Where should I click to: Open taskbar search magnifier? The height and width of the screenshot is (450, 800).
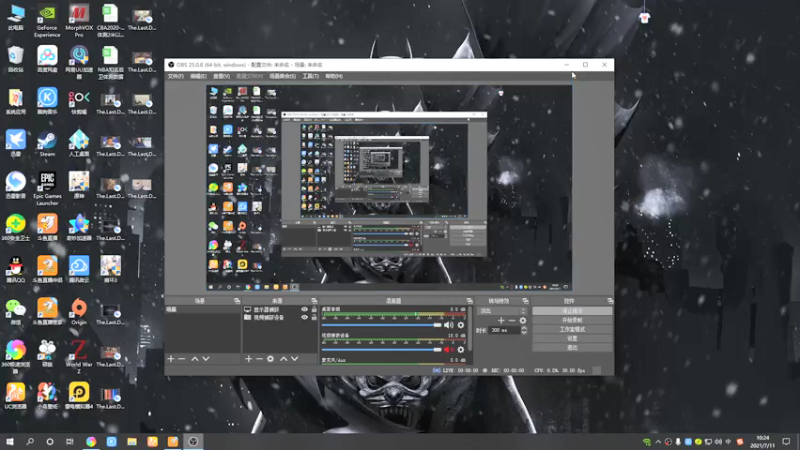[30, 442]
